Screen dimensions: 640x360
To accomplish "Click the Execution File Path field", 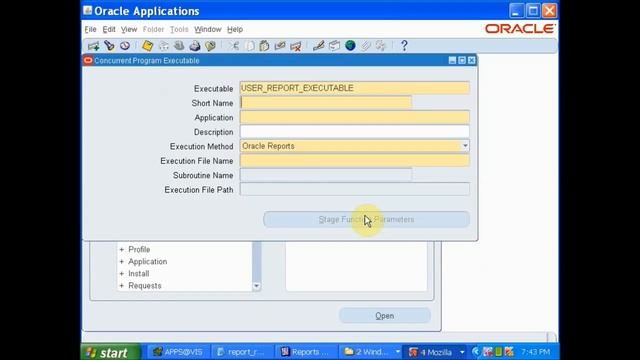I will click(354, 189).
